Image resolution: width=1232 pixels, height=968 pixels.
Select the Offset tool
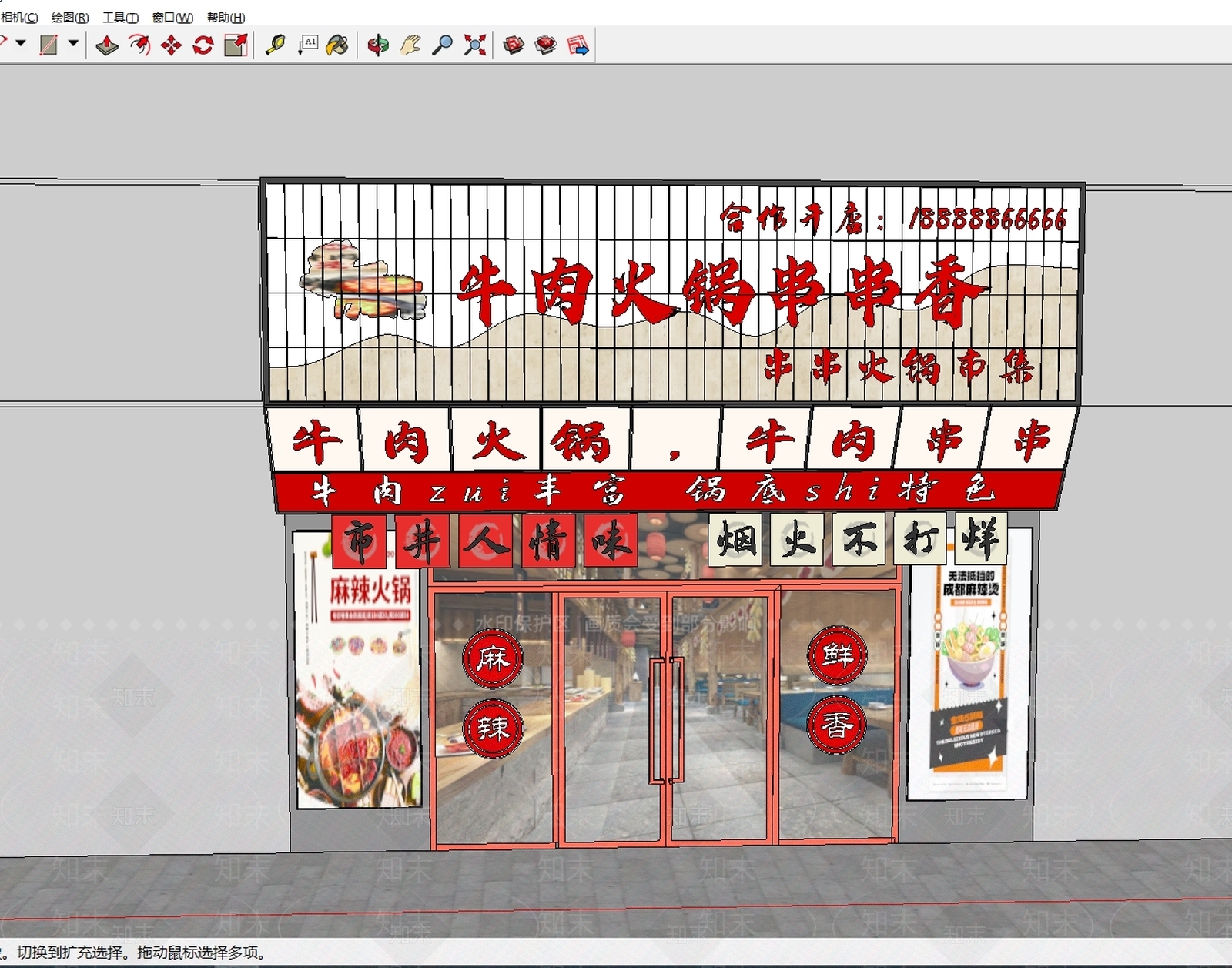coord(139,45)
